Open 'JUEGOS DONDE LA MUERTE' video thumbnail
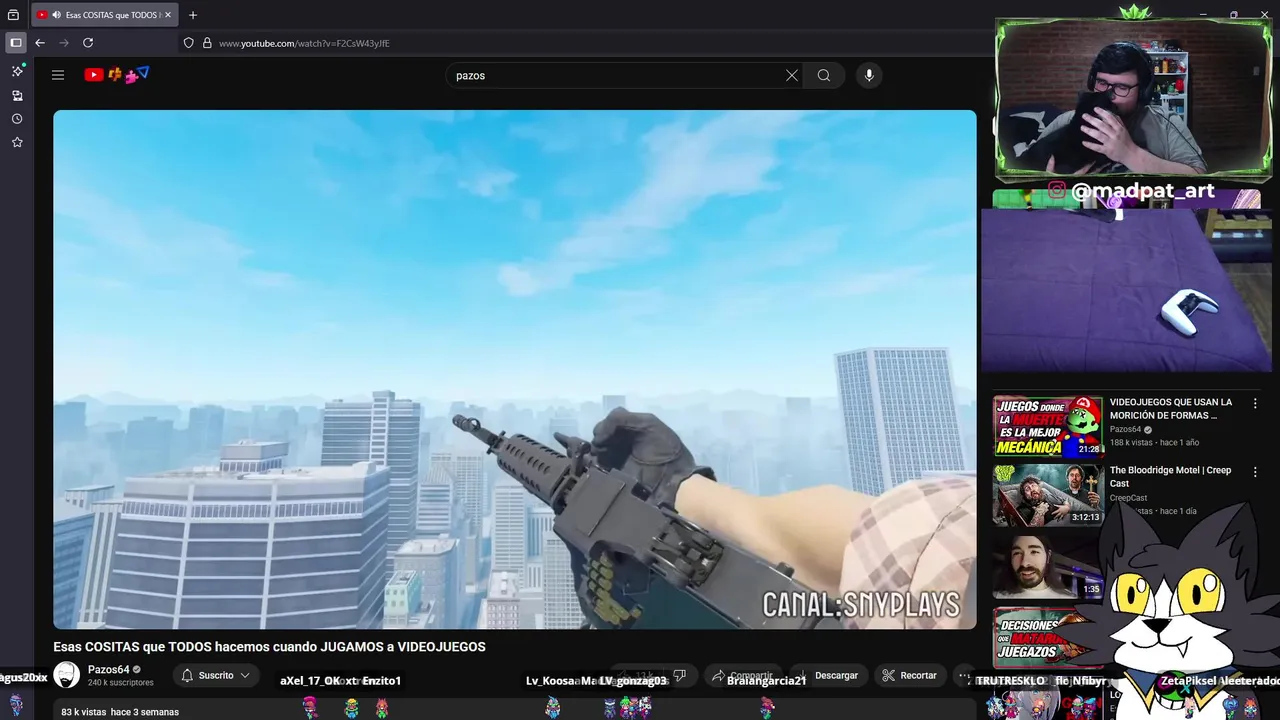Viewport: 1280px width, 720px height. 1048,427
